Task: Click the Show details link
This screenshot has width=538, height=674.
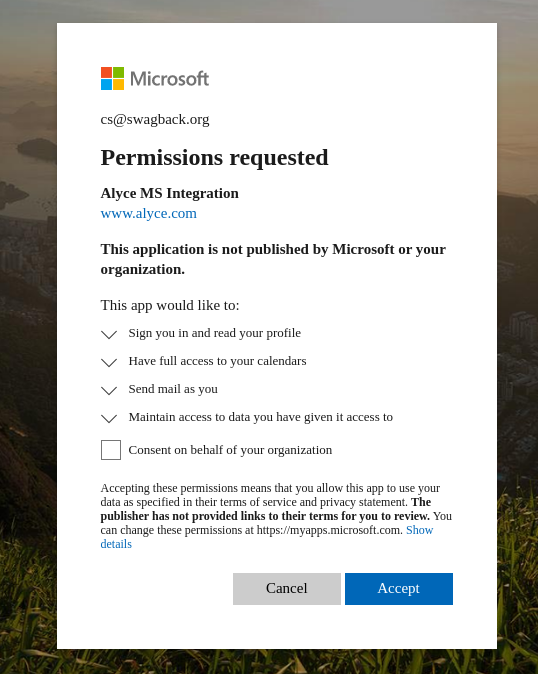Action: coord(267,537)
